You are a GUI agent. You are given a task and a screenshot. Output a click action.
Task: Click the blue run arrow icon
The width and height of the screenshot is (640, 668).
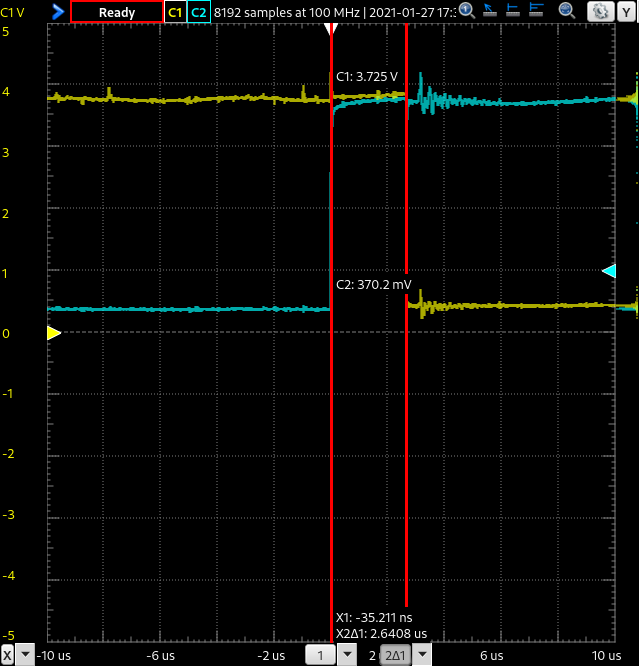point(57,12)
